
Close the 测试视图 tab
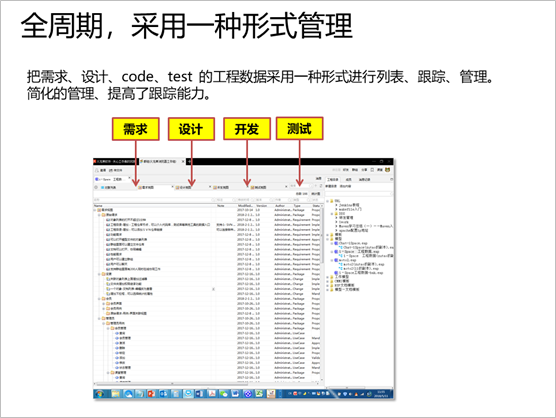pos(286,186)
